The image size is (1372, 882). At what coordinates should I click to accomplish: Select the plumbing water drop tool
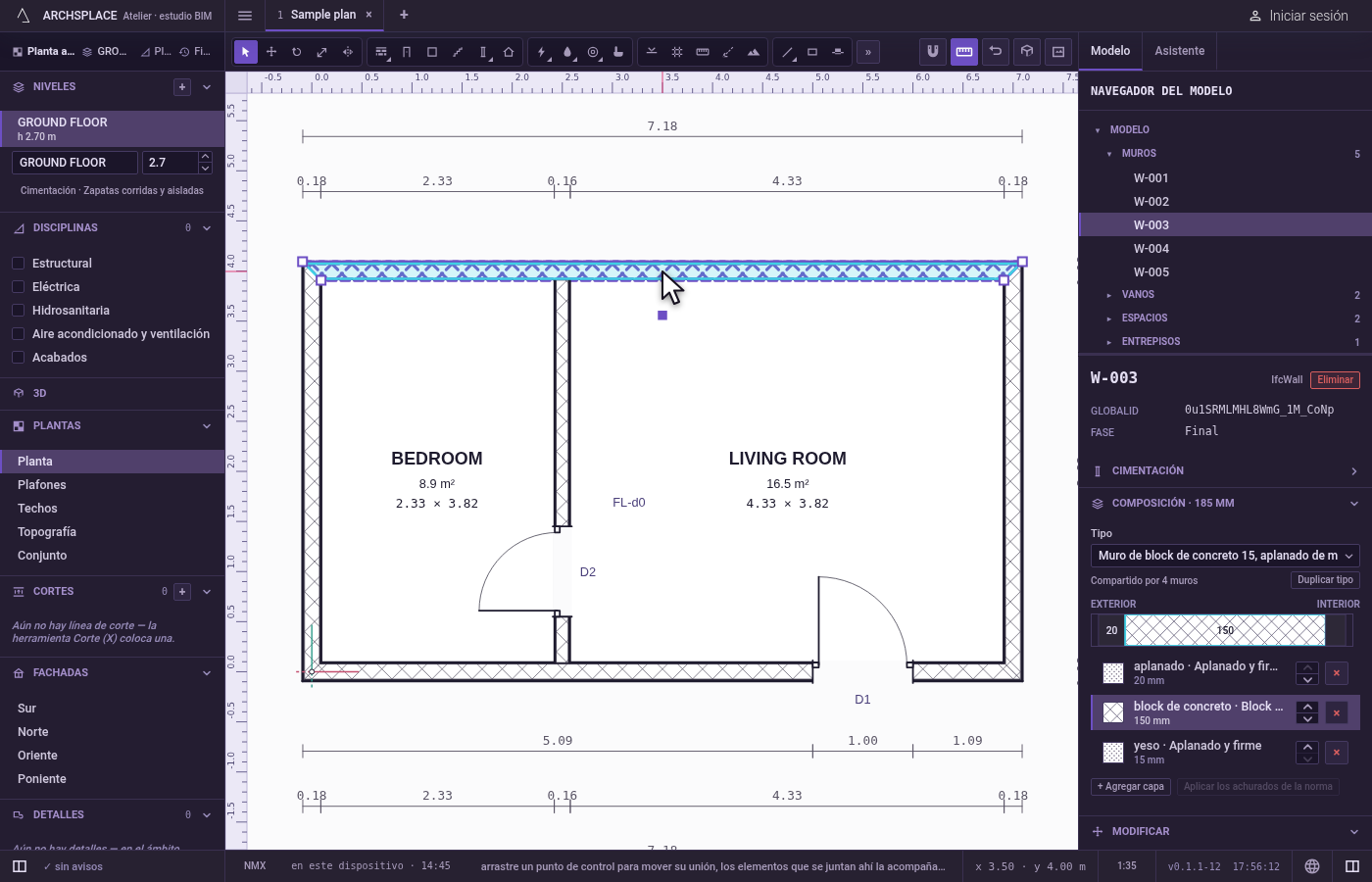pos(567,52)
